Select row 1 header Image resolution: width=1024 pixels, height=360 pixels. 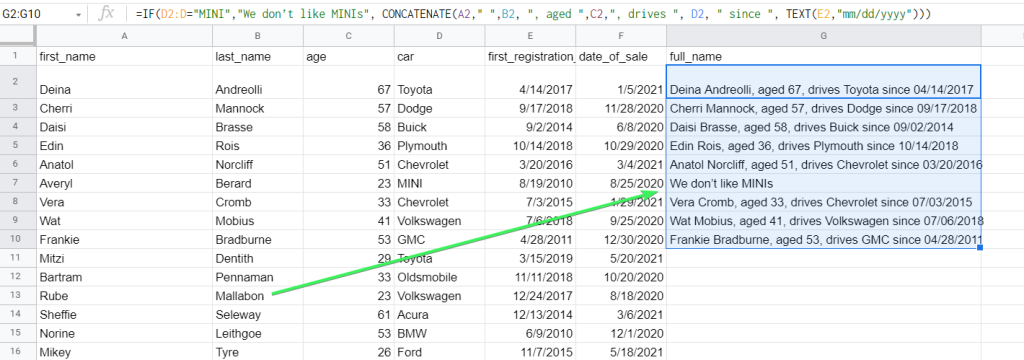pyautogui.click(x=18, y=56)
